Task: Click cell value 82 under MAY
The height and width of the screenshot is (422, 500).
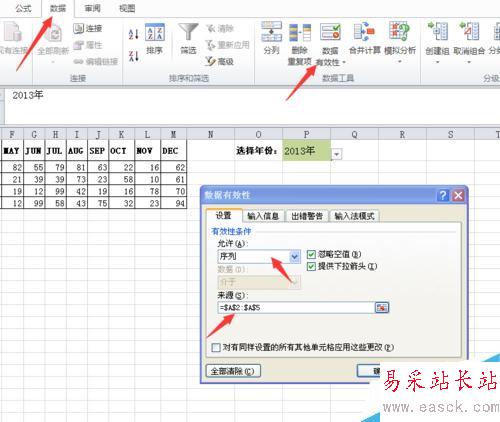Action: (x=12, y=167)
